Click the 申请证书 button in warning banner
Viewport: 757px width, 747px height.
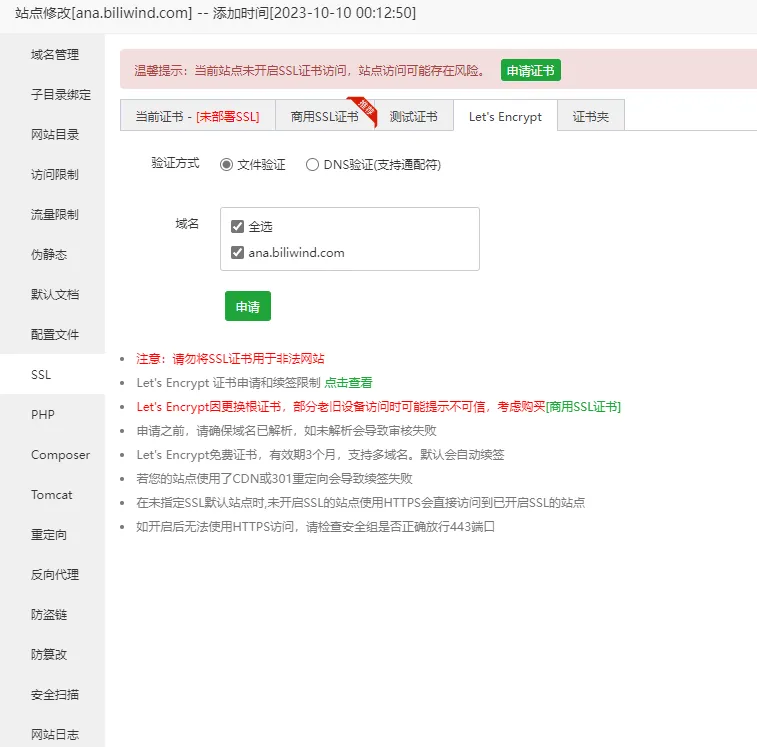pyautogui.click(x=530, y=70)
